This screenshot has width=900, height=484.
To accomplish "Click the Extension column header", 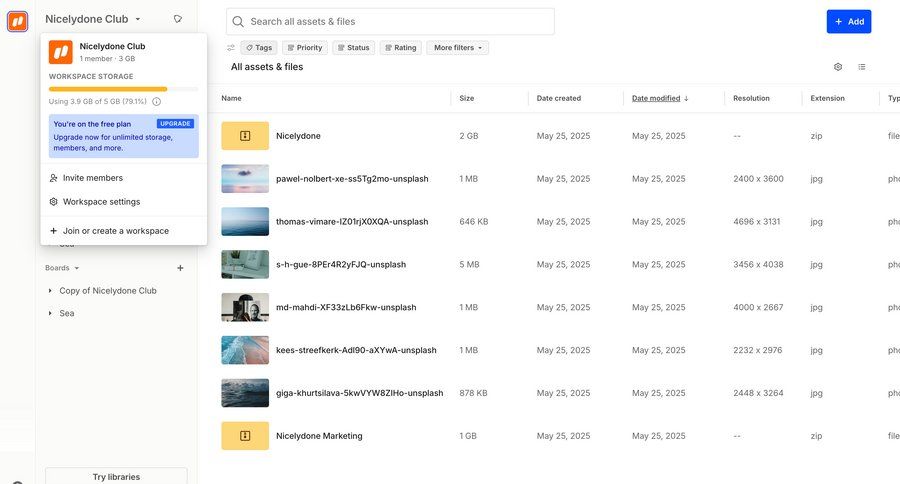I will (x=828, y=98).
